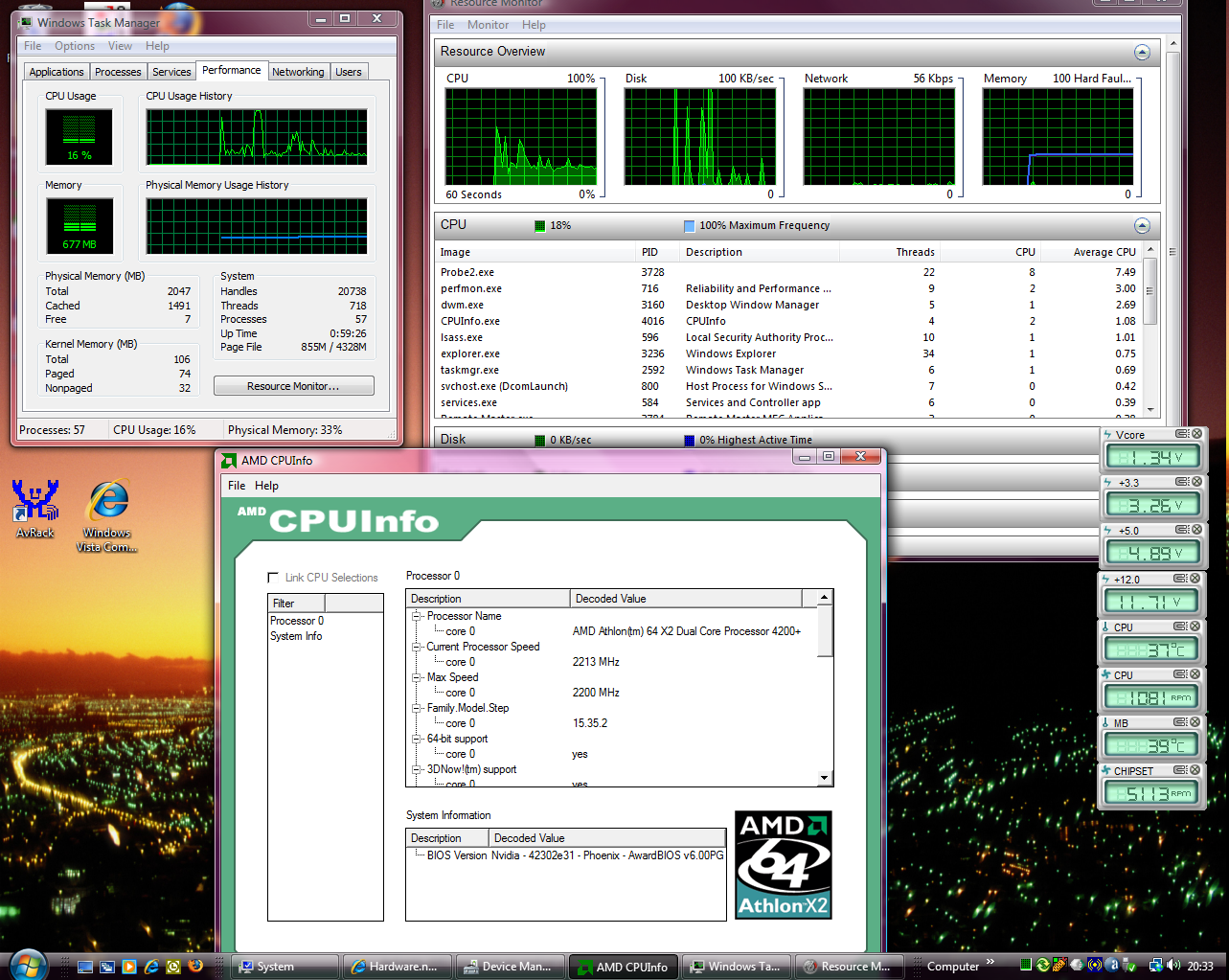Viewport: 1229px width, 980px height.
Task: Click scroll-down arrow in Processor 0 details list
Action: pyautogui.click(x=824, y=778)
